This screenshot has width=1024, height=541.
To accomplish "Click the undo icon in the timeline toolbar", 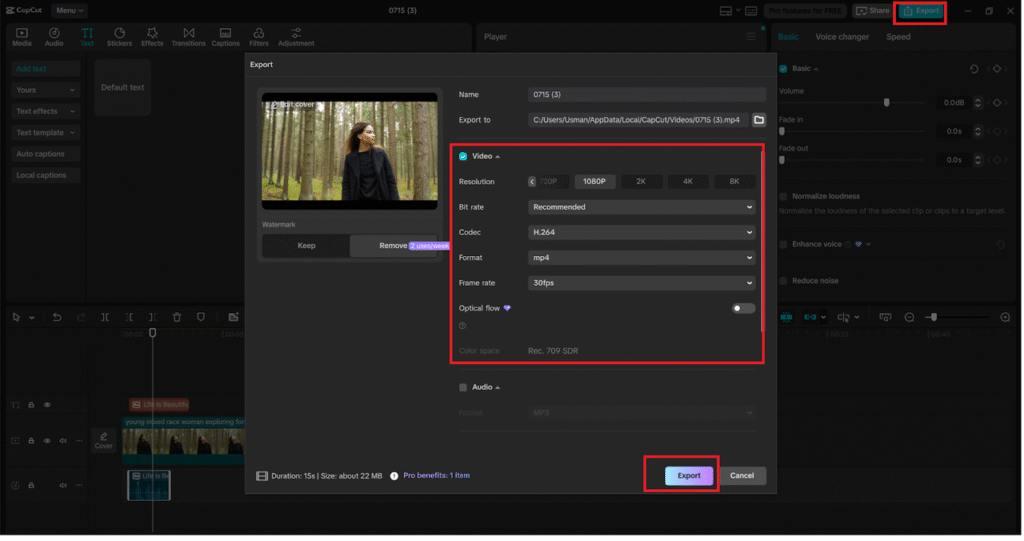I will coord(57,318).
